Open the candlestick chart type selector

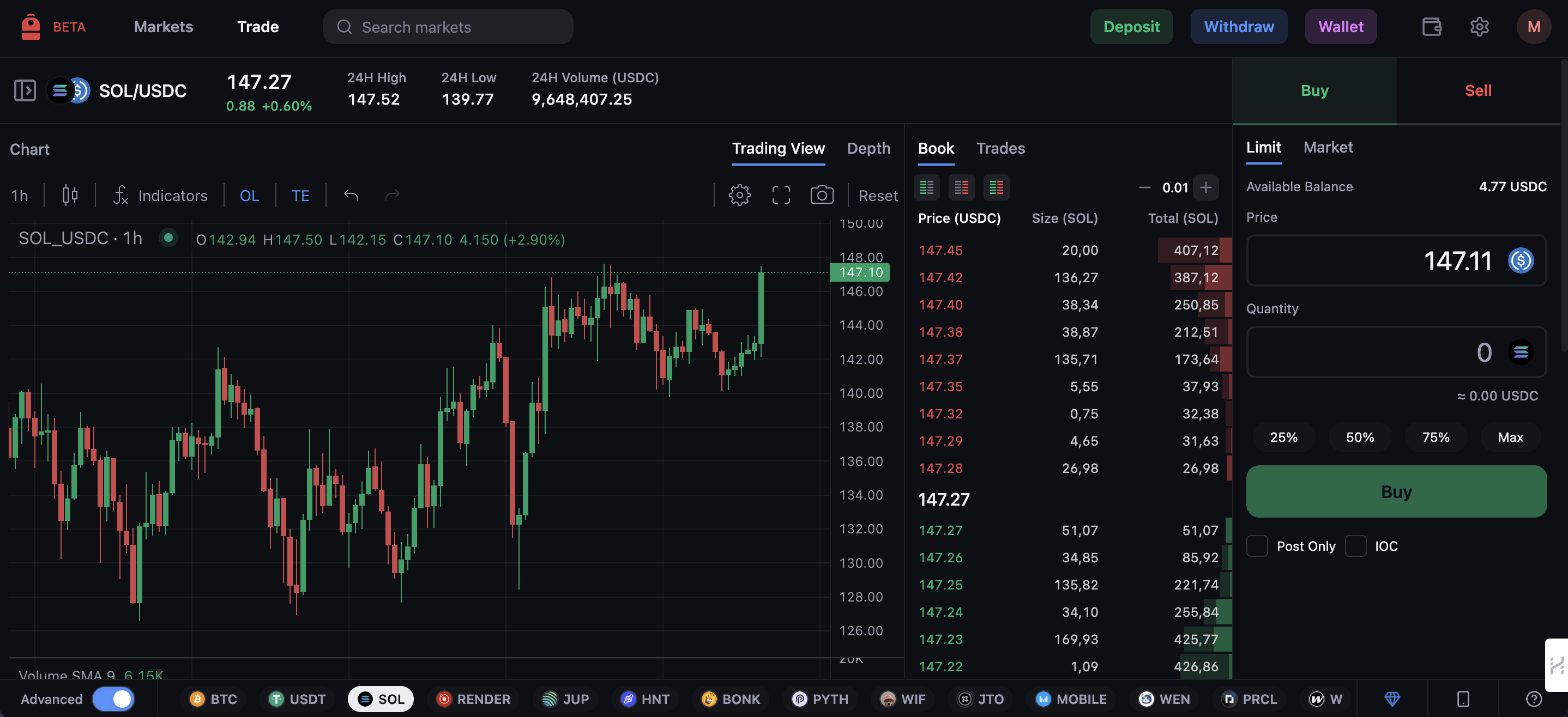click(70, 195)
